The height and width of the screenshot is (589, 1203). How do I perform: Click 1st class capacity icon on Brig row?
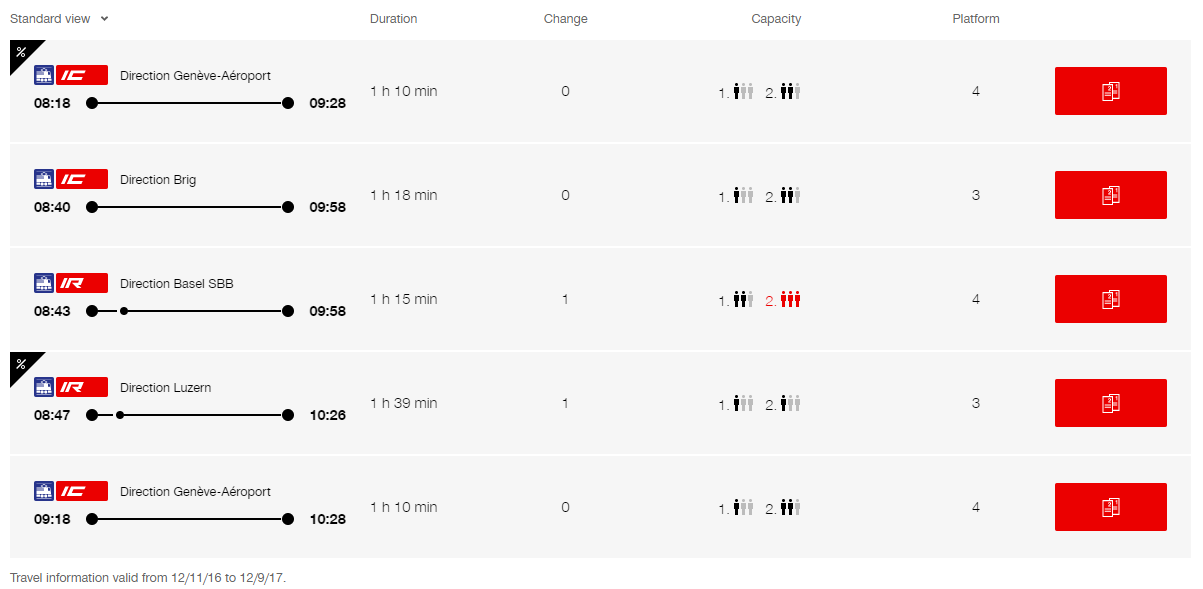click(x=743, y=195)
